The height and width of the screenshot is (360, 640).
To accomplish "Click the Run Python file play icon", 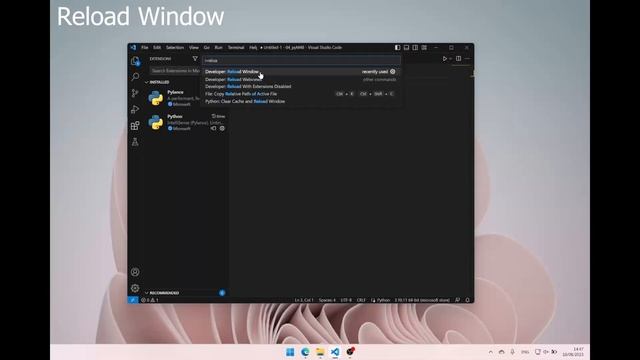I will pyautogui.click(x=444, y=59).
